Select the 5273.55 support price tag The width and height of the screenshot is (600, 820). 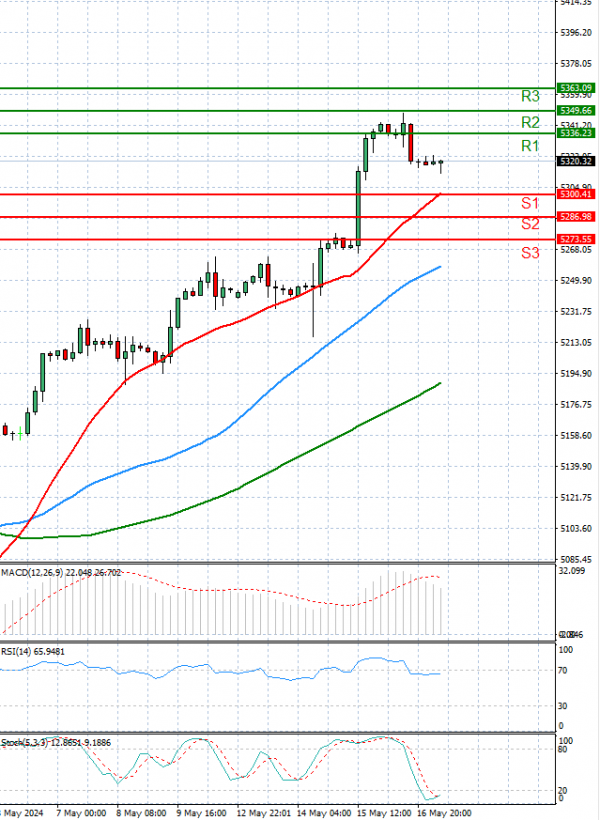tap(575, 239)
